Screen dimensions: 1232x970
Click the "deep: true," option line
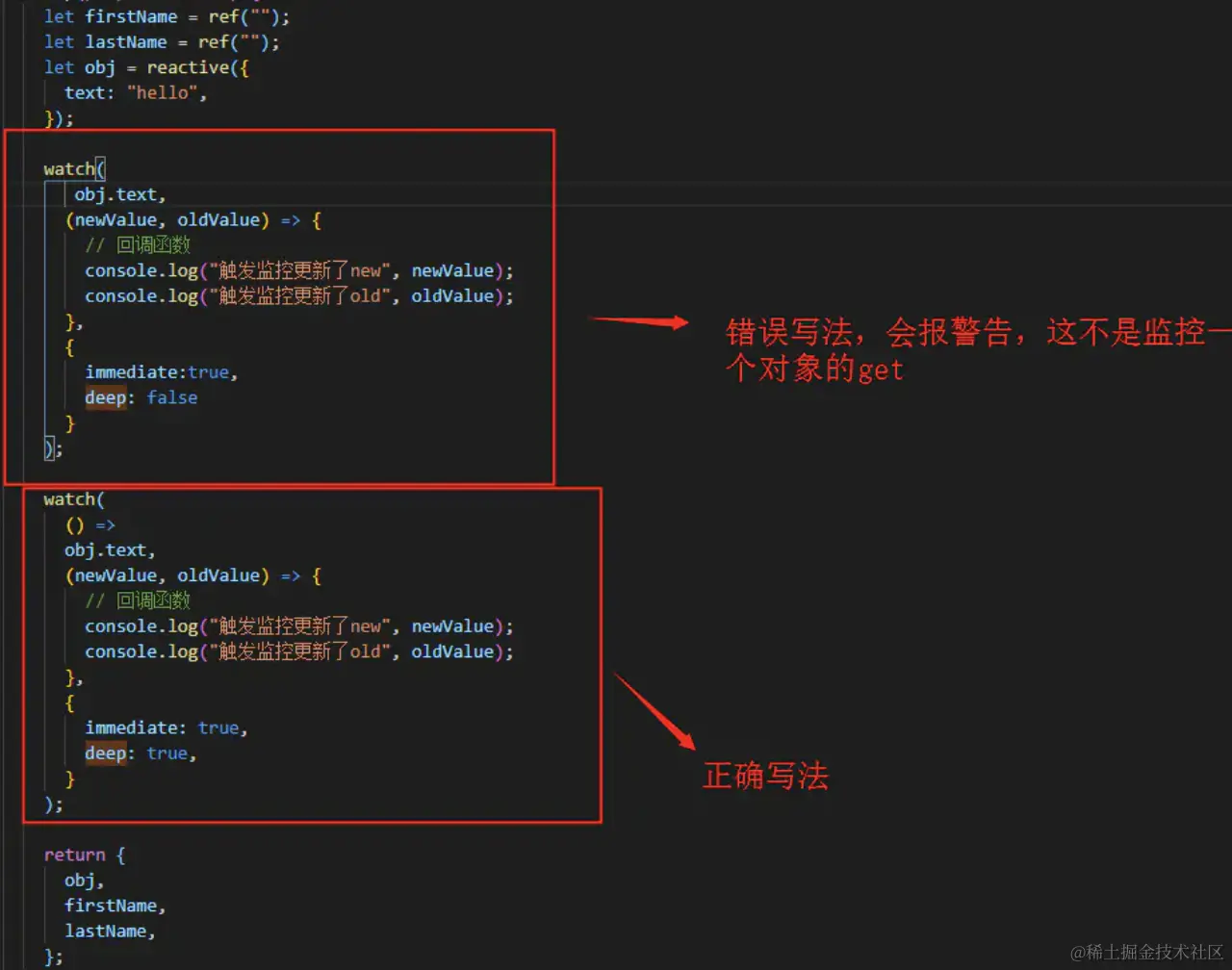141,753
